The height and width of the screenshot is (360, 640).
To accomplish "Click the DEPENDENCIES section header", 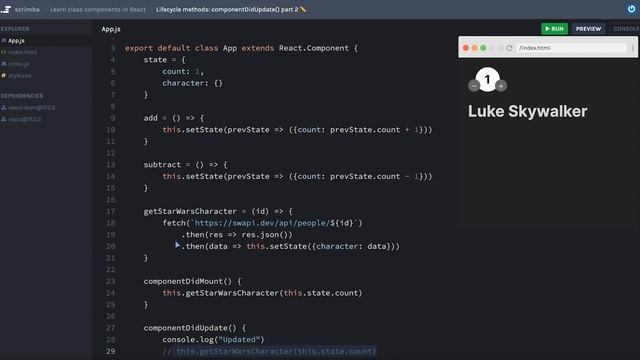I will pyautogui.click(x=22, y=96).
